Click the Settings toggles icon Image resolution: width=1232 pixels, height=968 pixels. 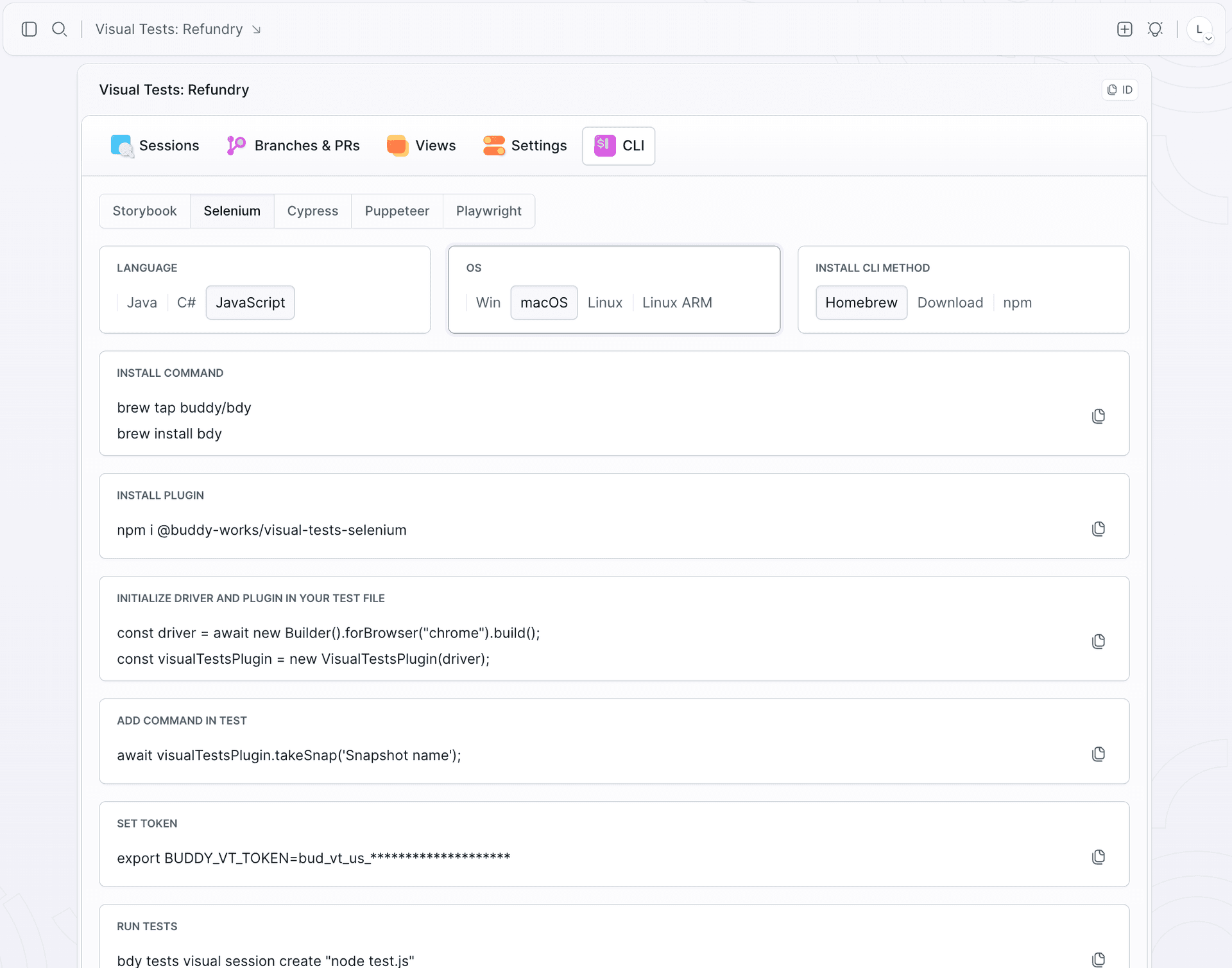(x=493, y=146)
